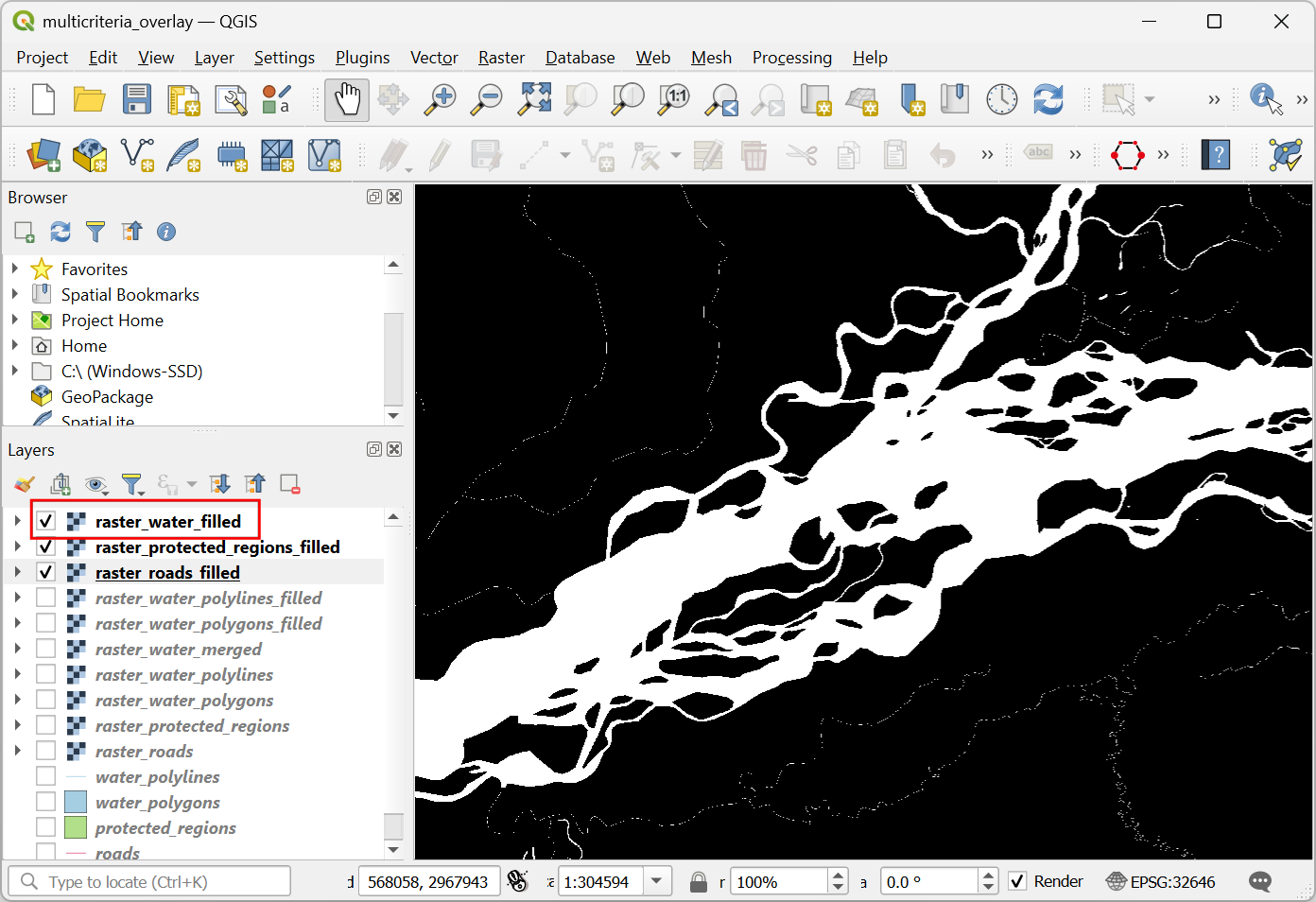Select the Pan Map hand tool

[347, 99]
